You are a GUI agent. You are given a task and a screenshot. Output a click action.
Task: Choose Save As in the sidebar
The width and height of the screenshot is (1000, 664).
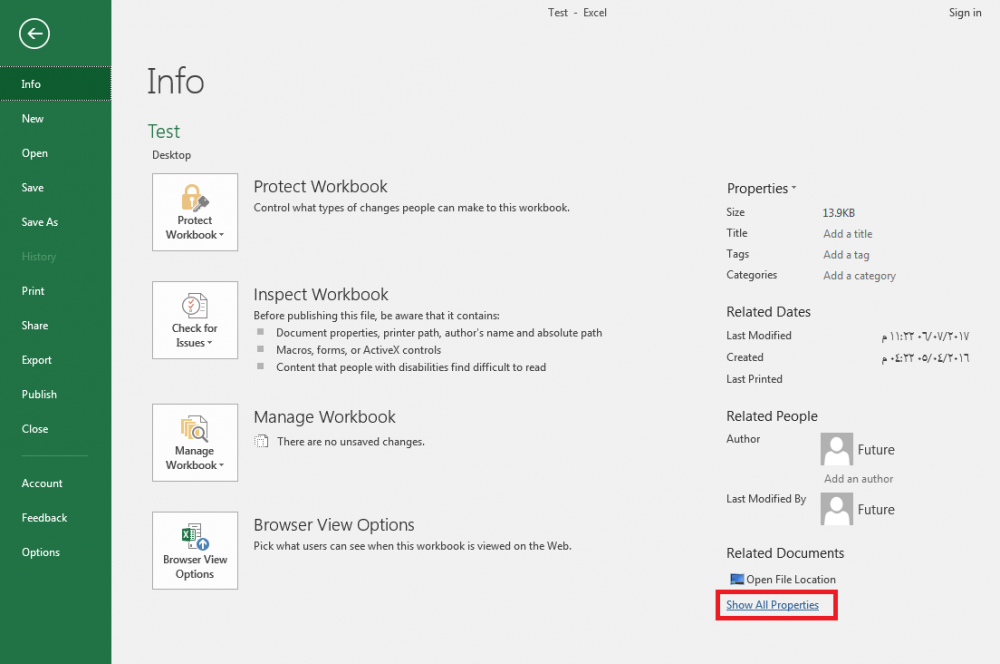[55, 222]
